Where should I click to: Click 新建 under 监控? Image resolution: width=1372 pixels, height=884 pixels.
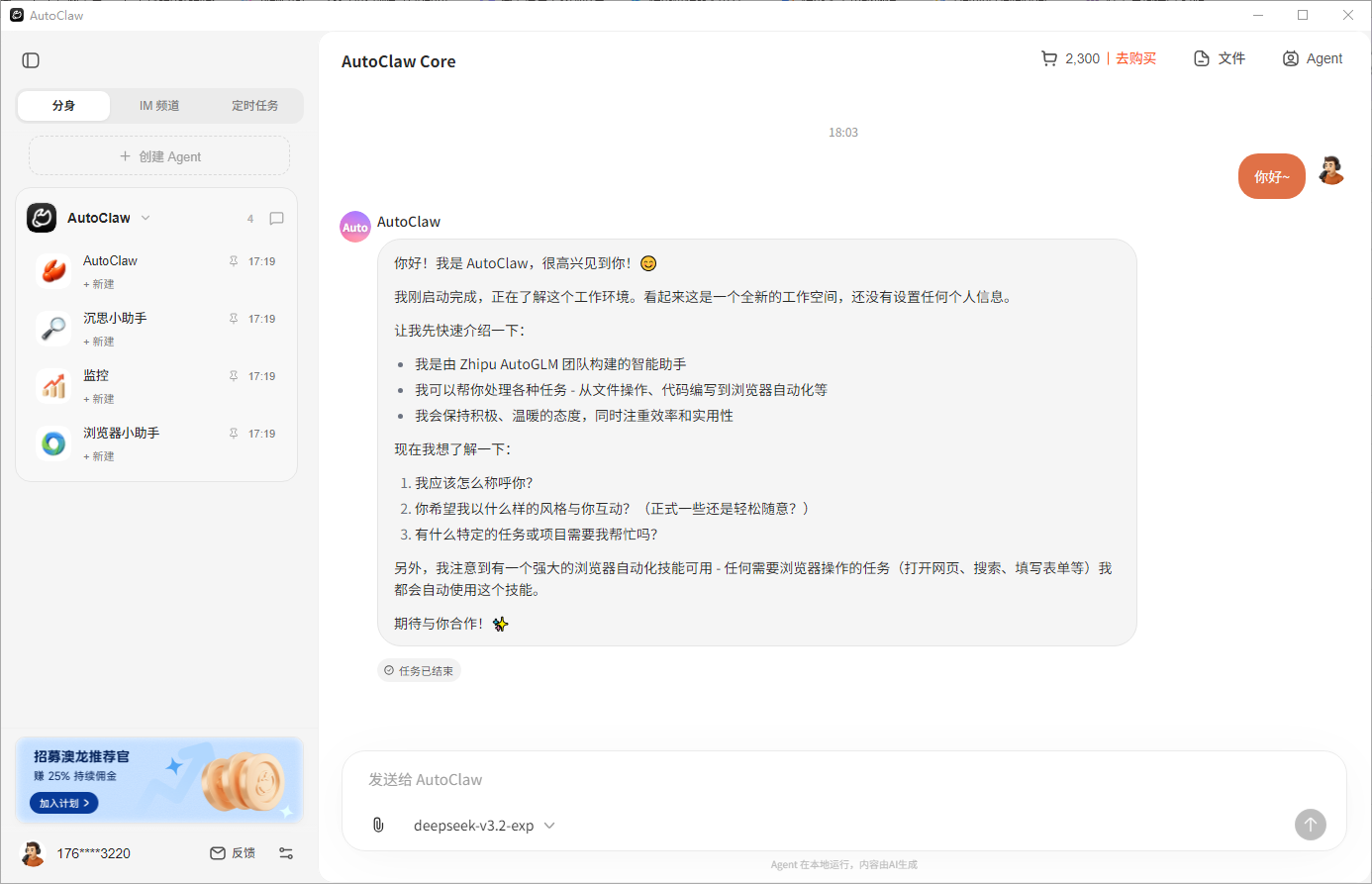pos(99,399)
